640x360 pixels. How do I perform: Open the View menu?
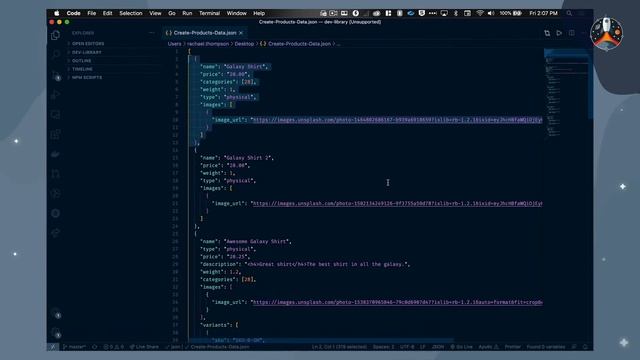pyautogui.click(x=155, y=13)
